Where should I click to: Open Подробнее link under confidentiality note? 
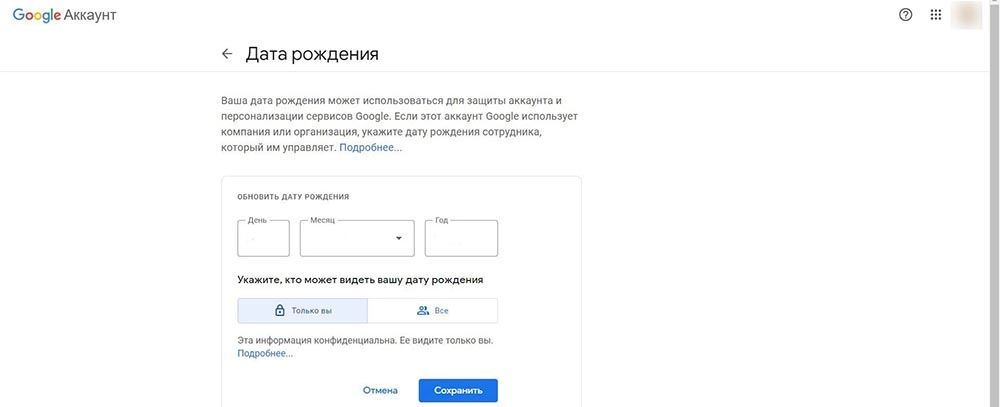point(265,353)
